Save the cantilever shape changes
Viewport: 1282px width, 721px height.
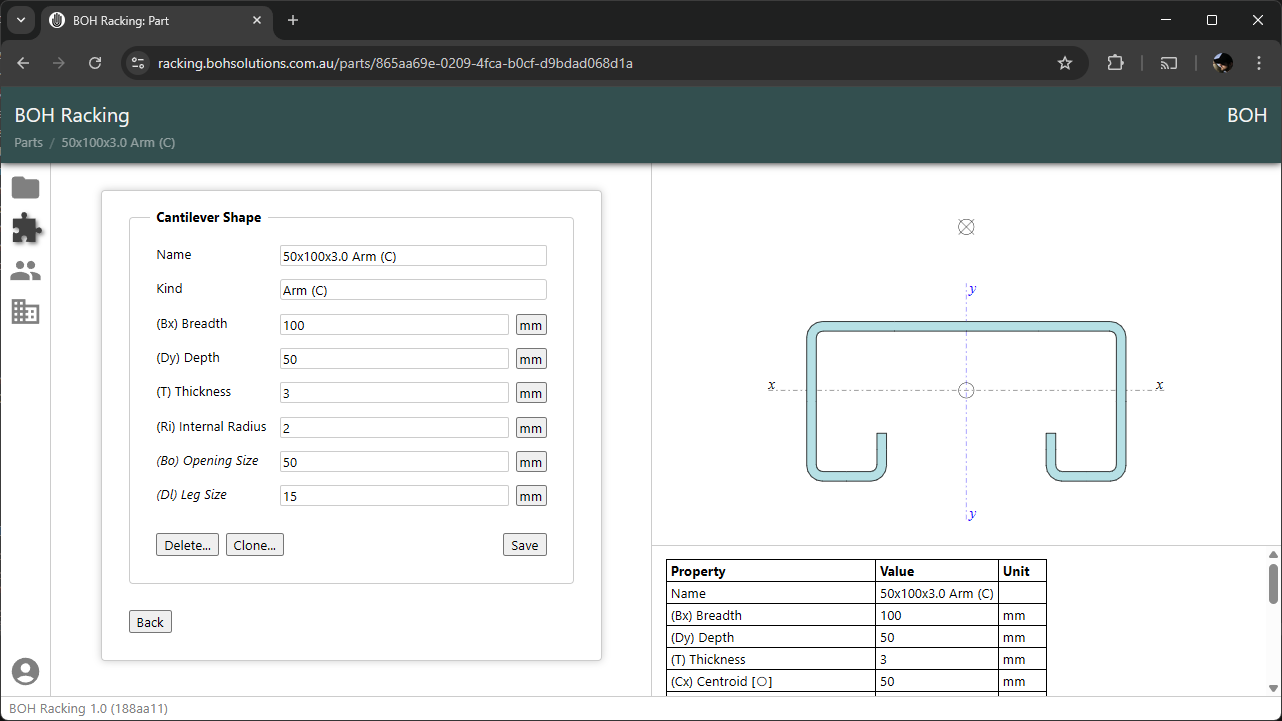(x=524, y=544)
